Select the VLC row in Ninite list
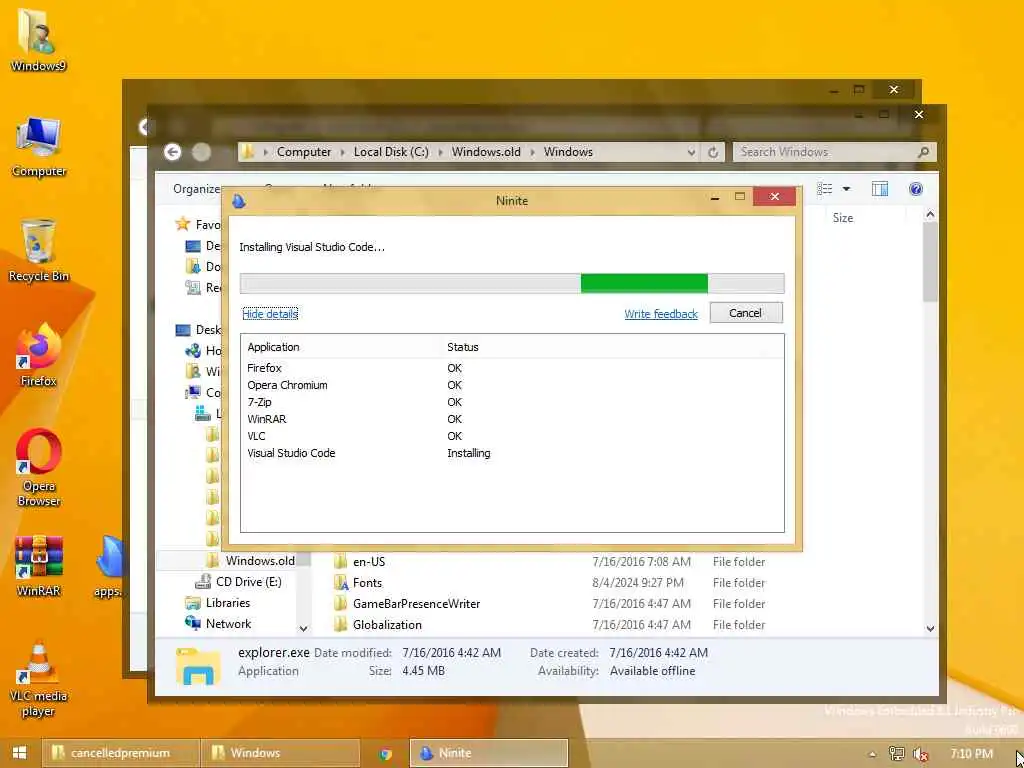 click(x=512, y=436)
